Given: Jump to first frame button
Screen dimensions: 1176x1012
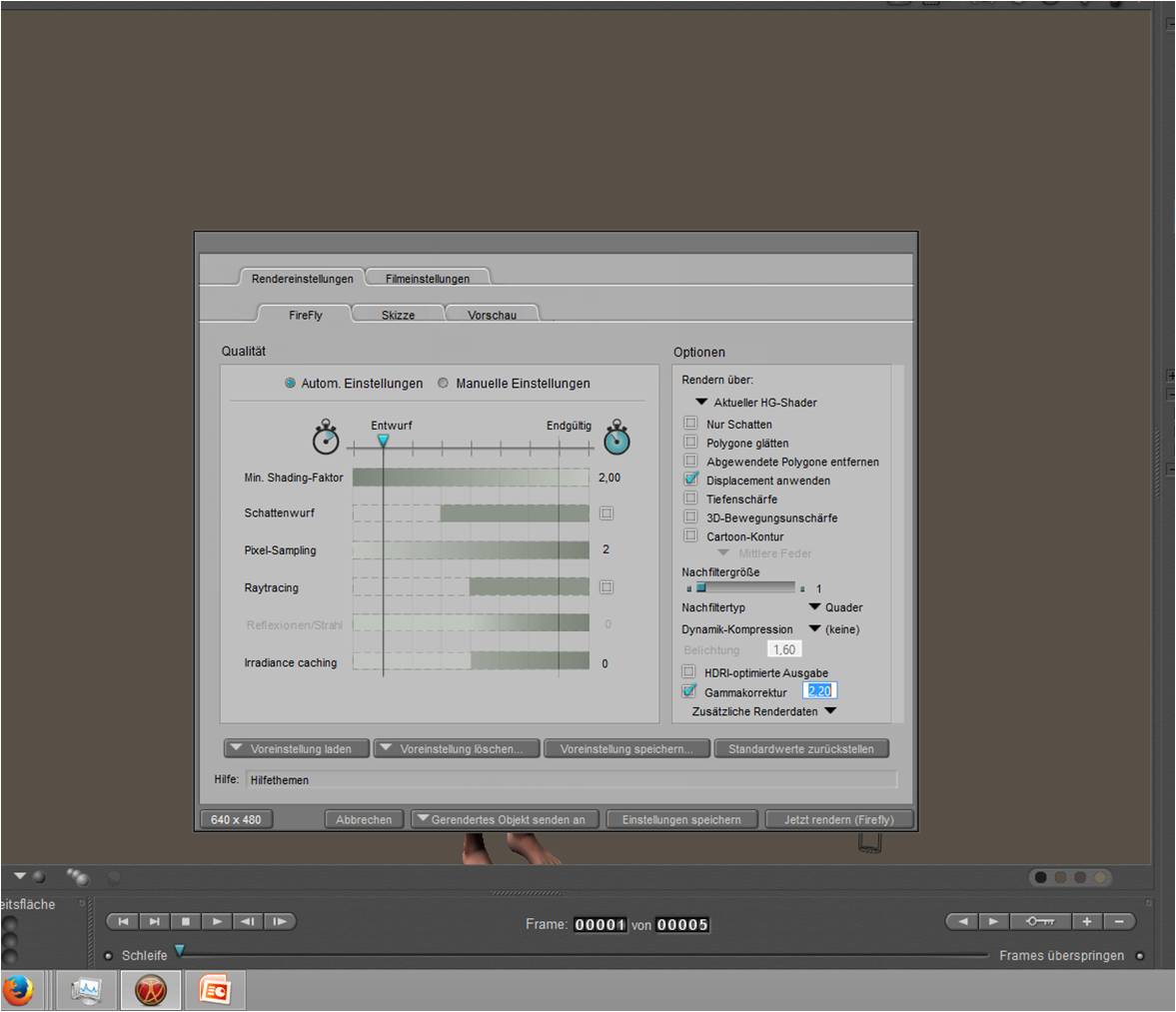Looking at the screenshot, I should 123,921.
